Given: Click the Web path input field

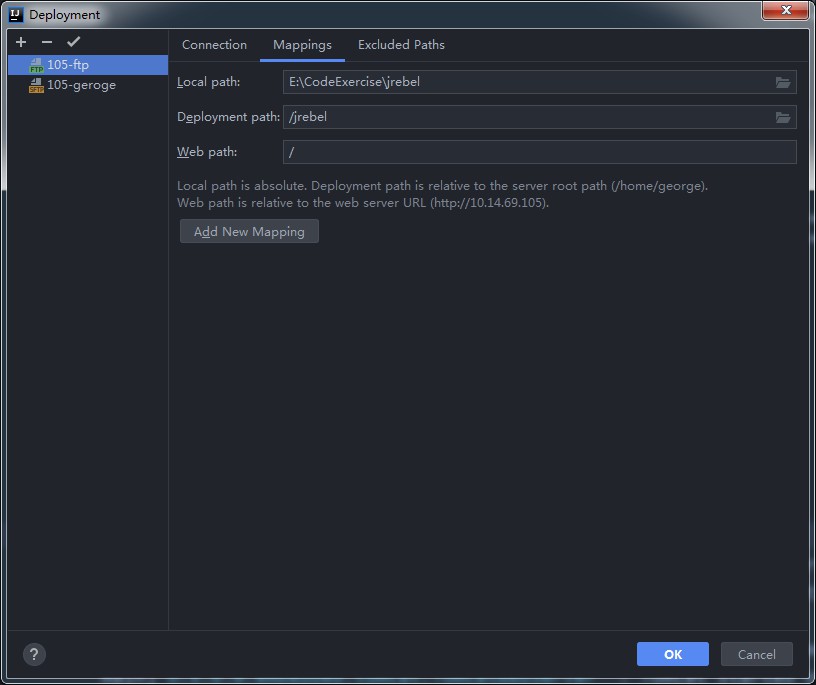Looking at the screenshot, I should (x=540, y=152).
